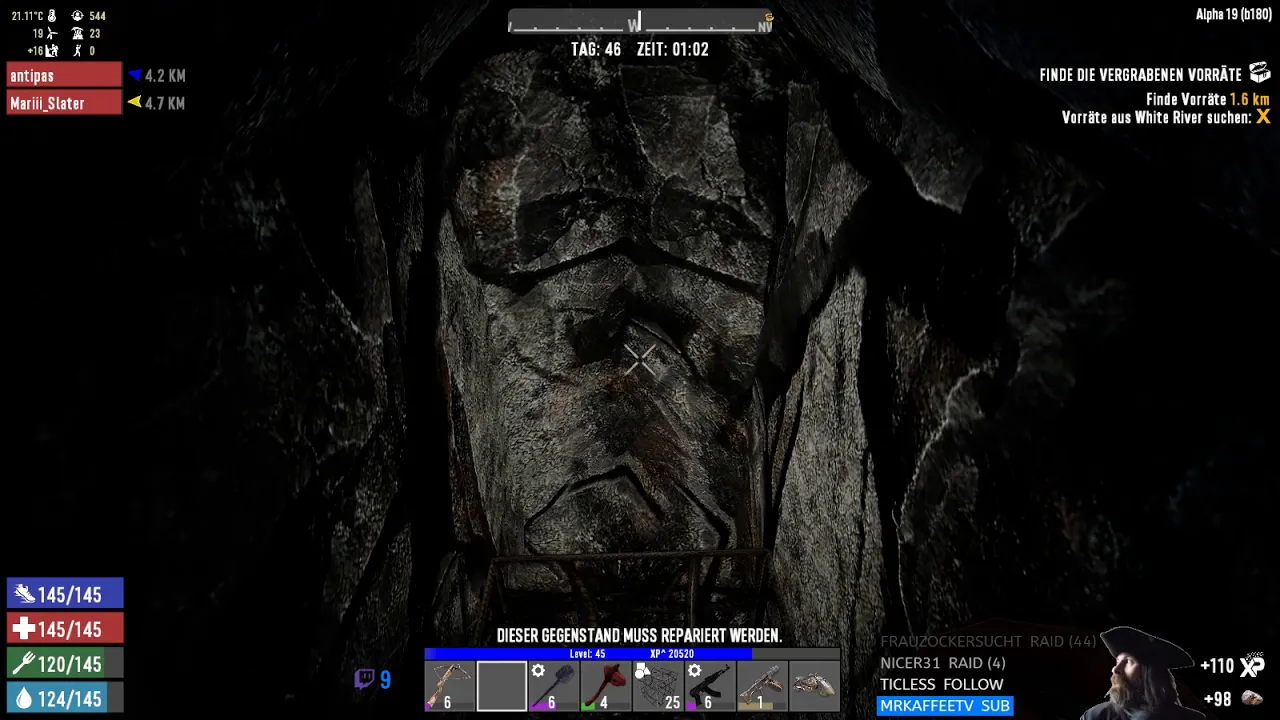This screenshot has width=1280, height=720.
Task: Click the red health bar 145/145
Action: coord(65,629)
